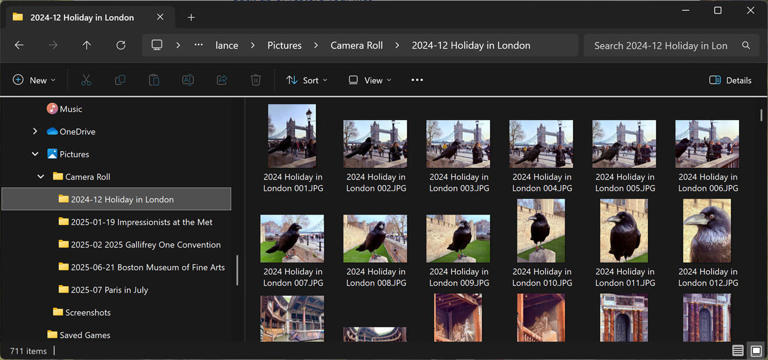
Task: Open a new File Explorer tab
Action: pyautogui.click(x=191, y=18)
